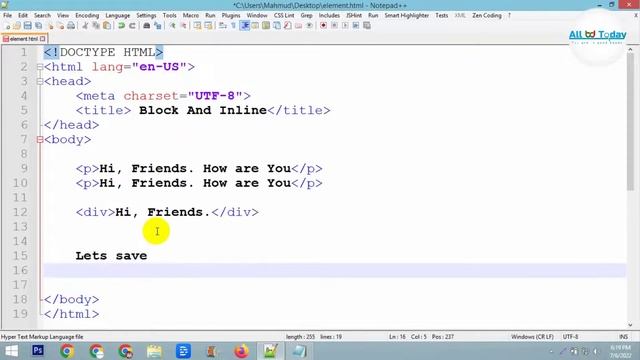Open the View menu
Viewport: 640px width, 360px height.
point(63,16)
